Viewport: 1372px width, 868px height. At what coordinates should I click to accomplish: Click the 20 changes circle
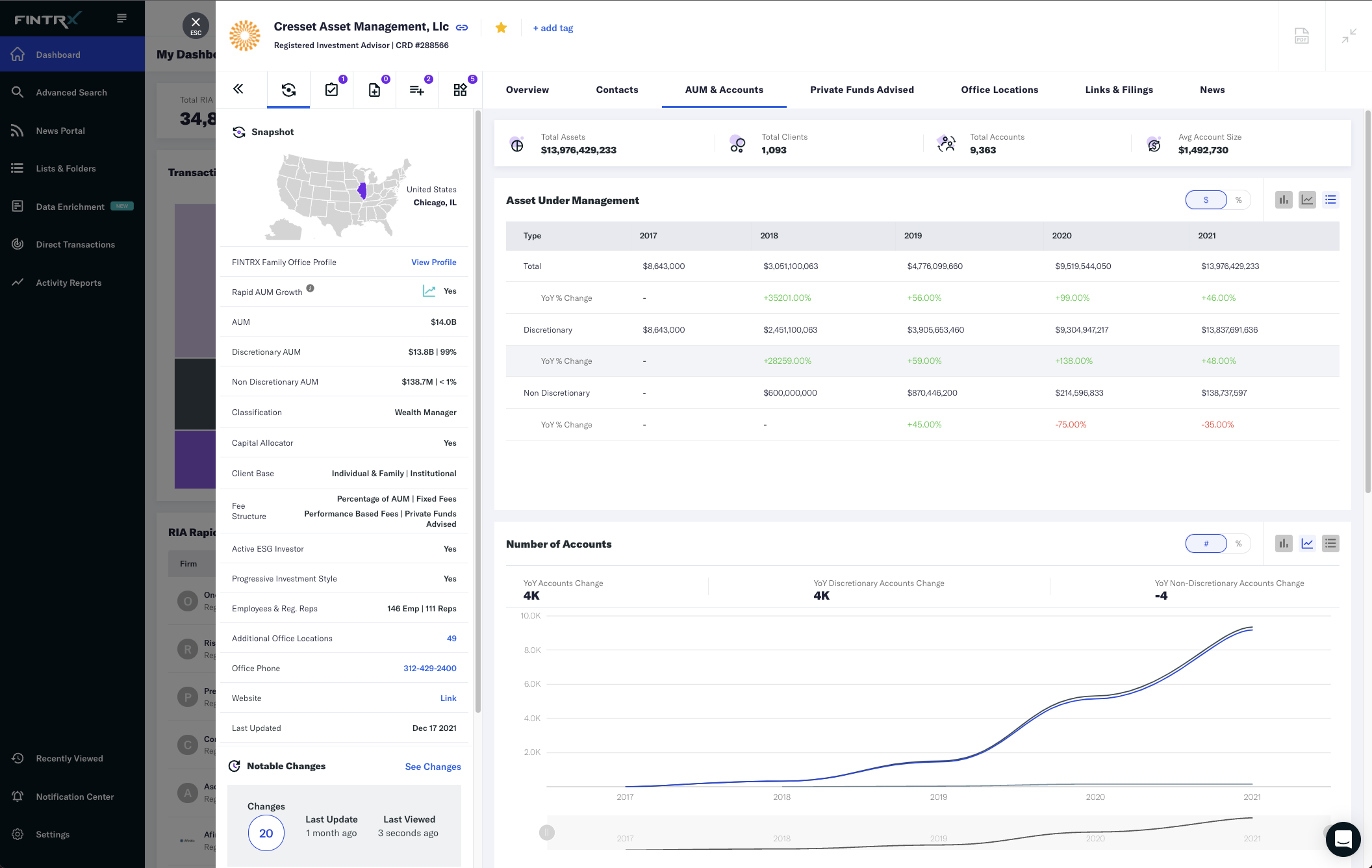coord(266,833)
